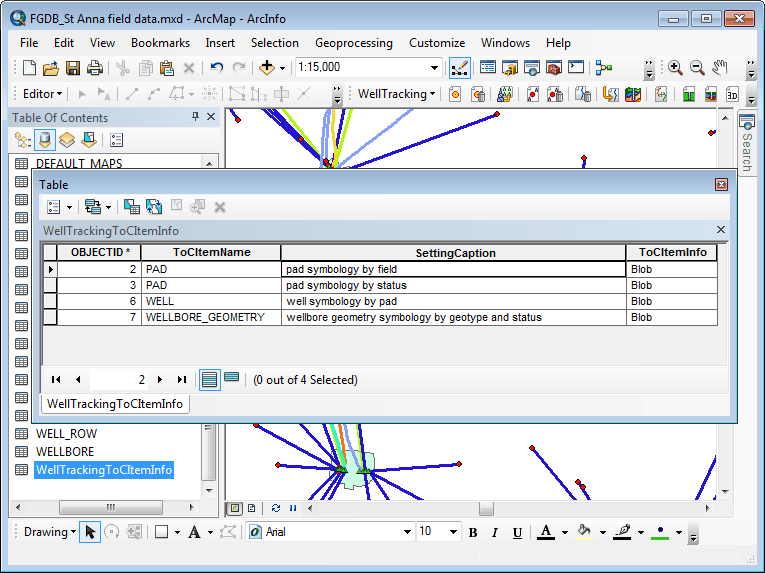
Task: Open the Editor dropdown menu
Action: coord(42,94)
